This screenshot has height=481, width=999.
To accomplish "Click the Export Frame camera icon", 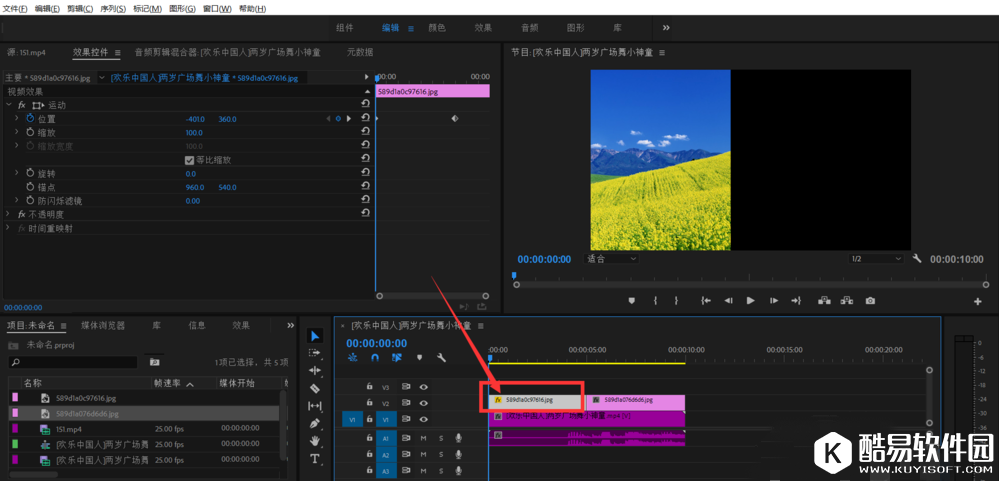I will pos(870,300).
